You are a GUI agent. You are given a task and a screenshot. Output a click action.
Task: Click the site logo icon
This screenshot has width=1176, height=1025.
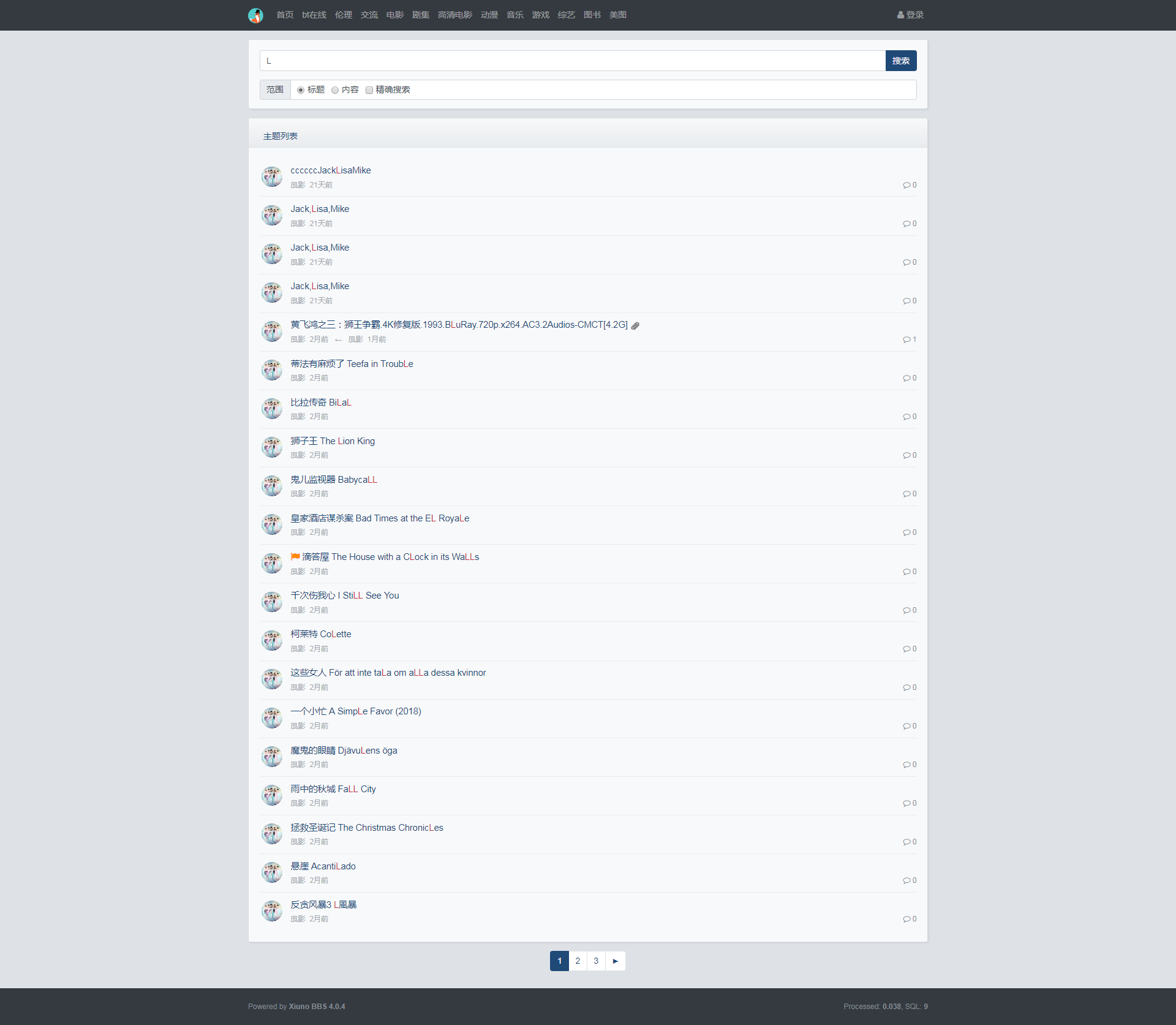point(255,15)
